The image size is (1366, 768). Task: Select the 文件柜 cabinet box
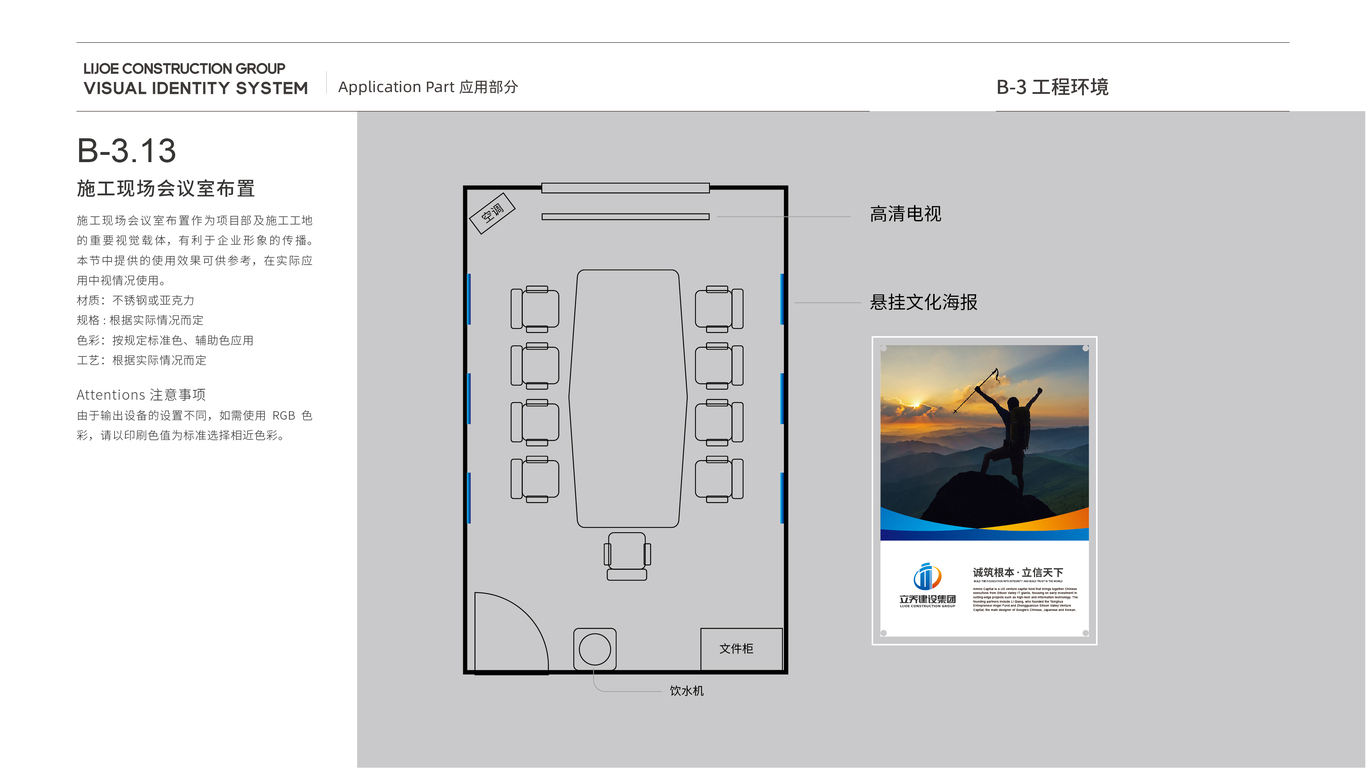[741, 649]
